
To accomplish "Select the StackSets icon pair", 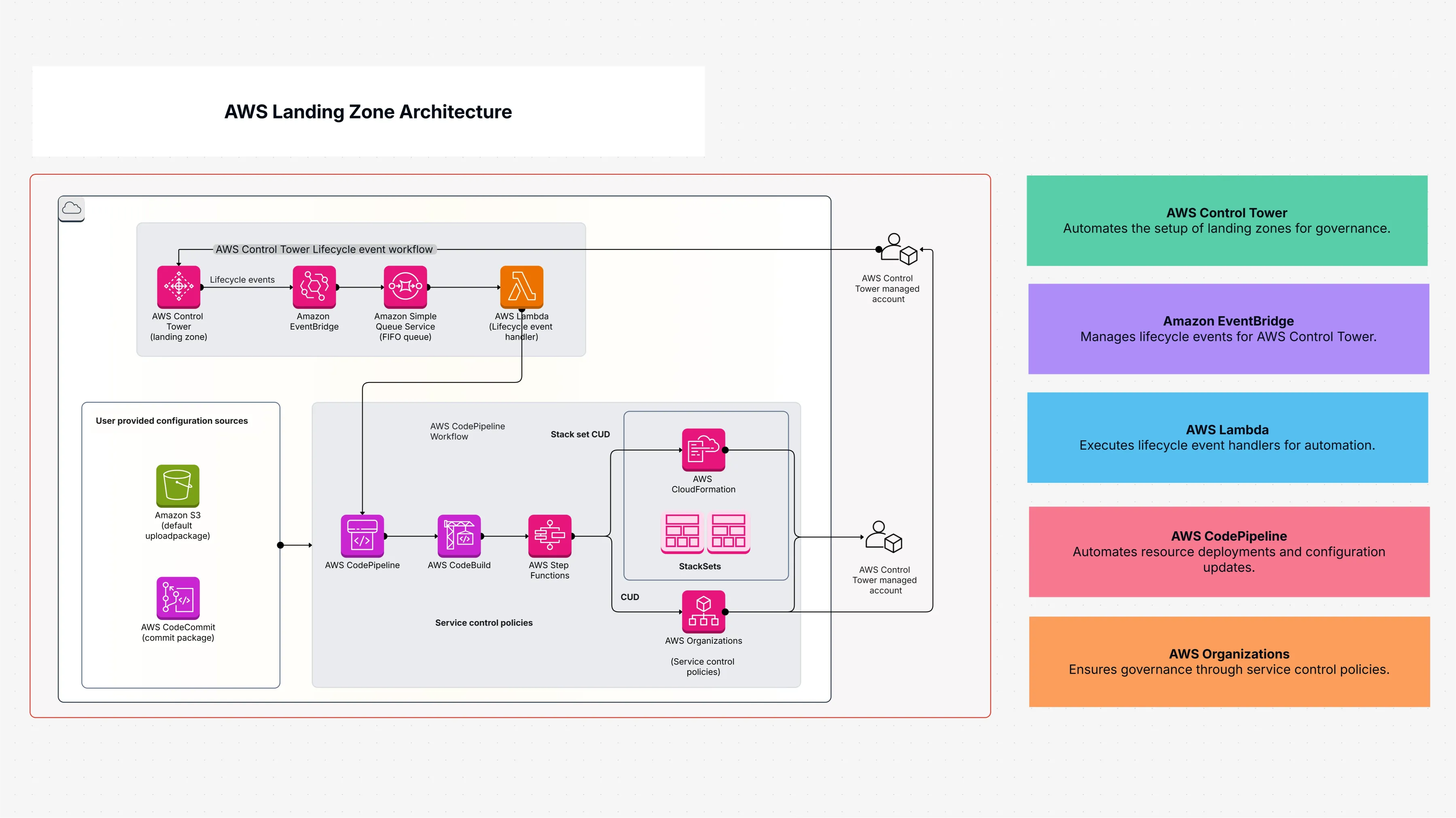I will click(706, 532).
